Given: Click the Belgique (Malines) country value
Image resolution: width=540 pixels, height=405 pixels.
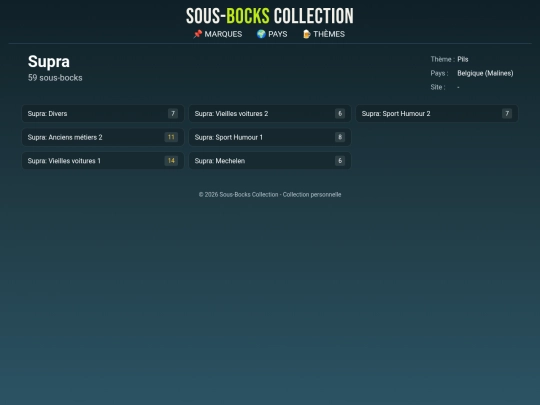Looking at the screenshot, I should pos(485,73).
